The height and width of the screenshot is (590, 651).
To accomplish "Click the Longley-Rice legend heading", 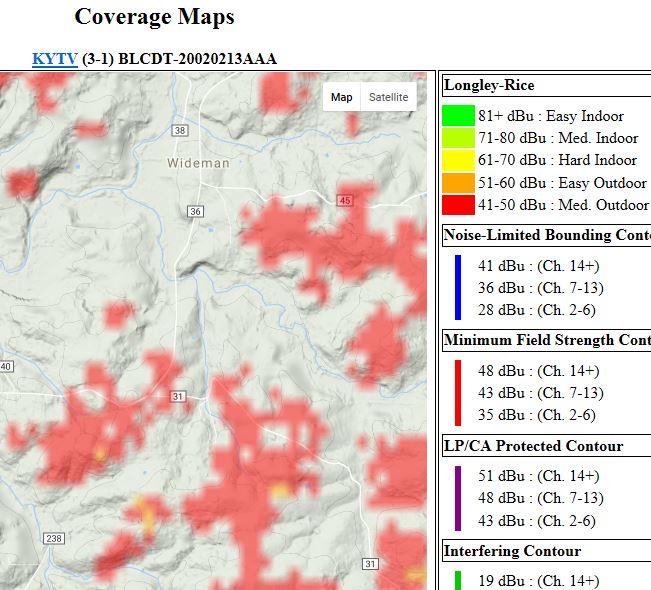I will (x=487, y=85).
